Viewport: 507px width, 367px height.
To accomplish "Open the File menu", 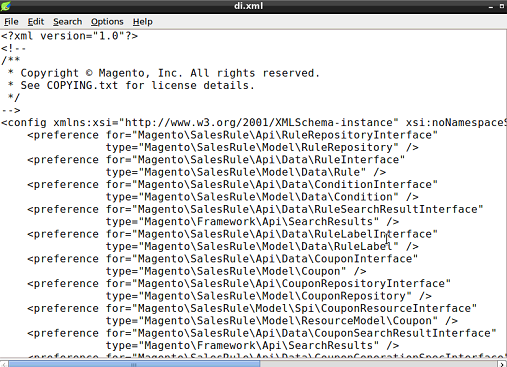I will tap(11, 22).
